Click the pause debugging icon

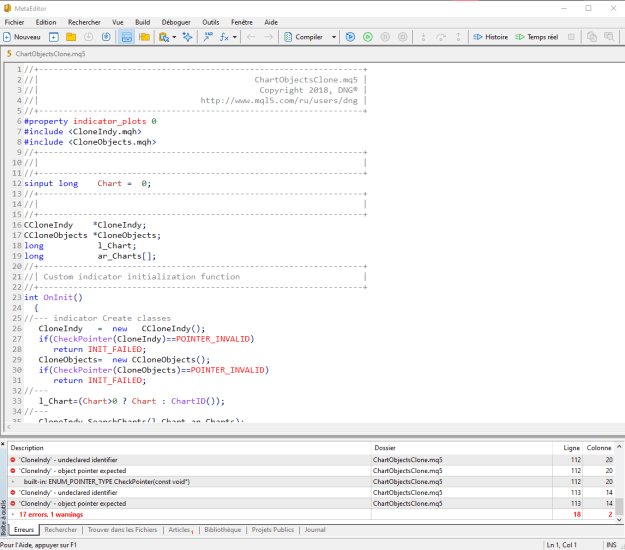tap(385, 37)
